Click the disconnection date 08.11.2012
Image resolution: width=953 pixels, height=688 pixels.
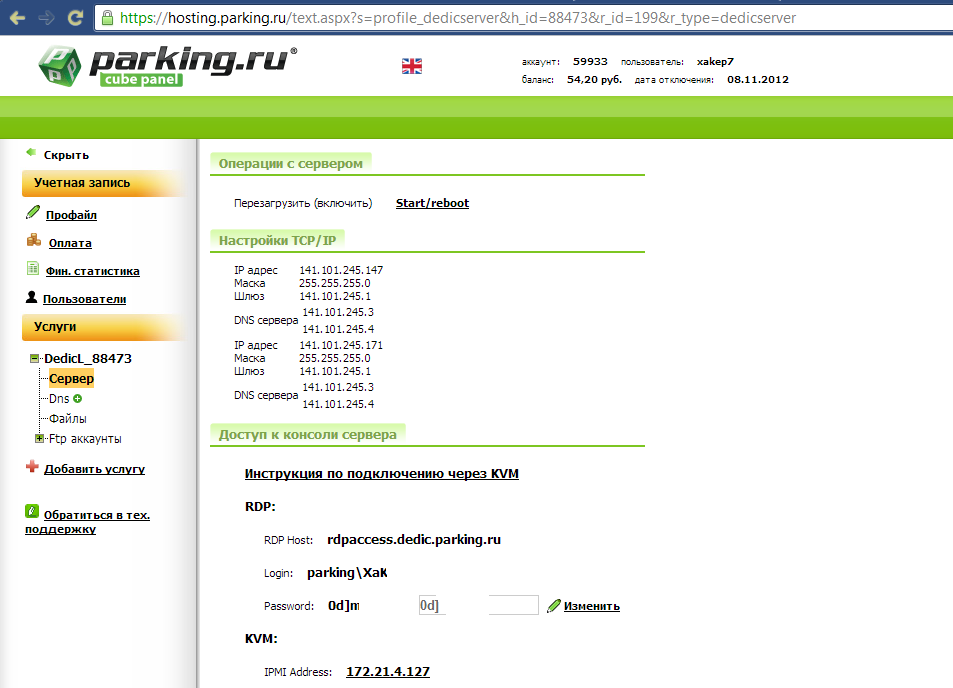point(758,80)
